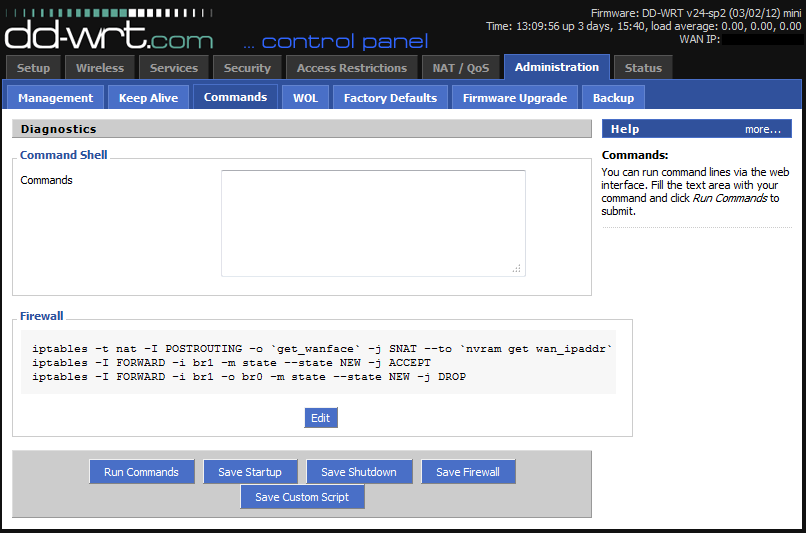The height and width of the screenshot is (533, 806).
Task: Click inside the Commands text area
Action: tap(373, 222)
